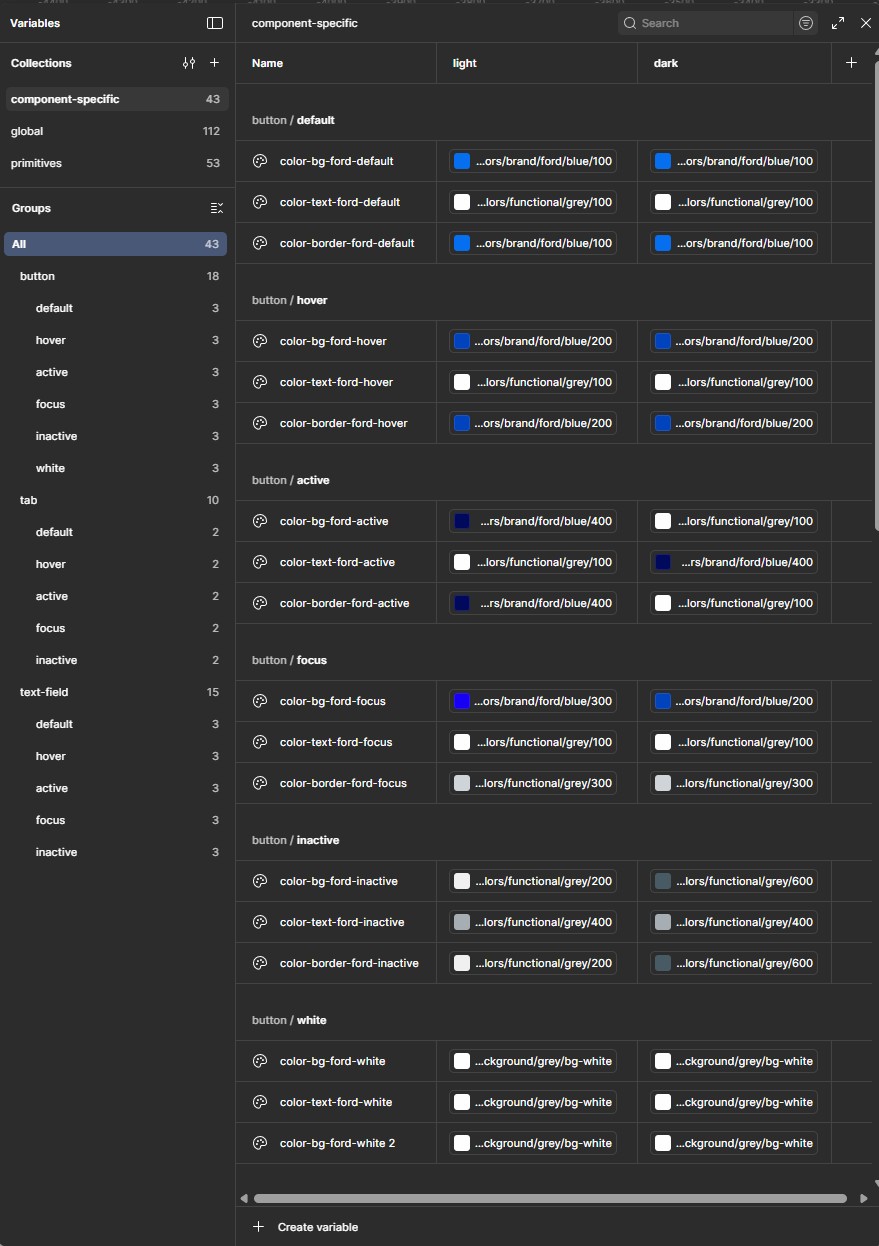
Task: Expand the variables panel to full screen
Action: coord(838,23)
